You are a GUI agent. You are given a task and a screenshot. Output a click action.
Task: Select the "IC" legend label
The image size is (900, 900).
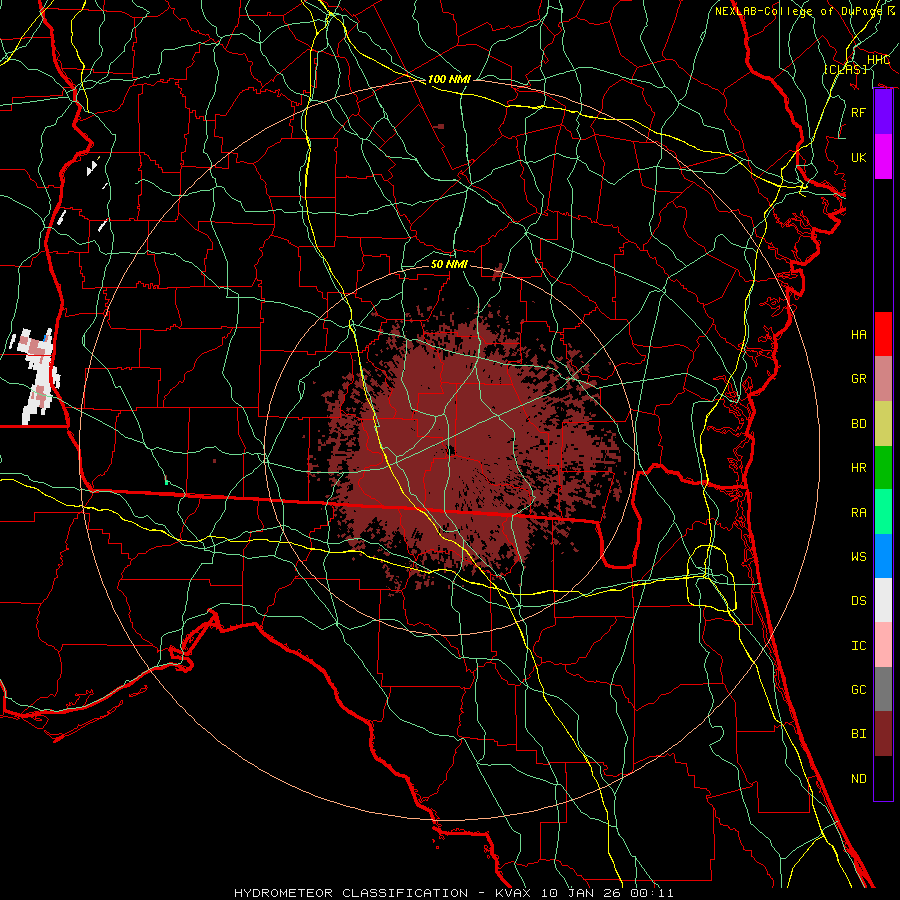(859, 646)
